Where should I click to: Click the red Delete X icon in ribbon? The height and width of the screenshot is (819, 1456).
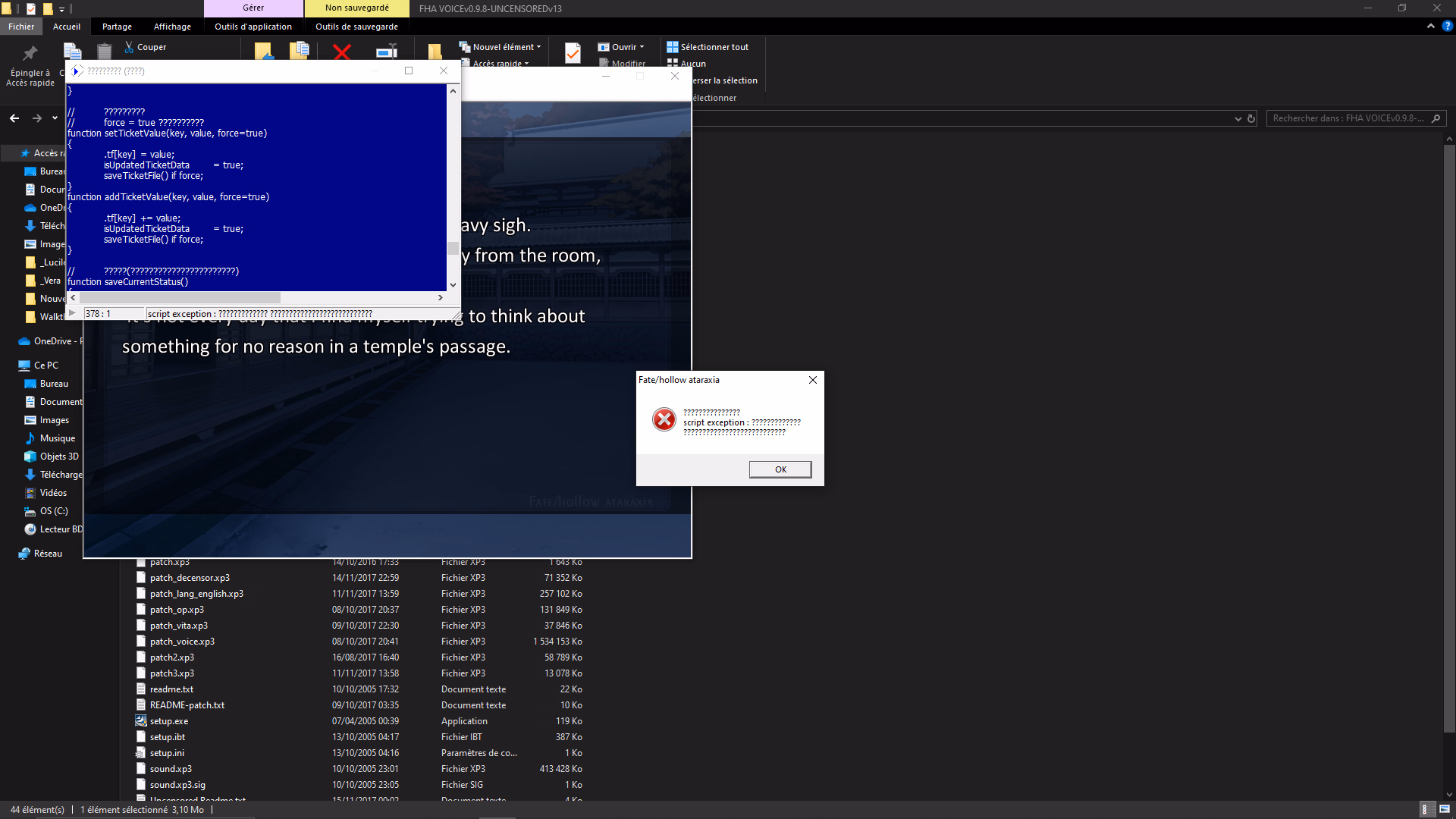point(342,52)
